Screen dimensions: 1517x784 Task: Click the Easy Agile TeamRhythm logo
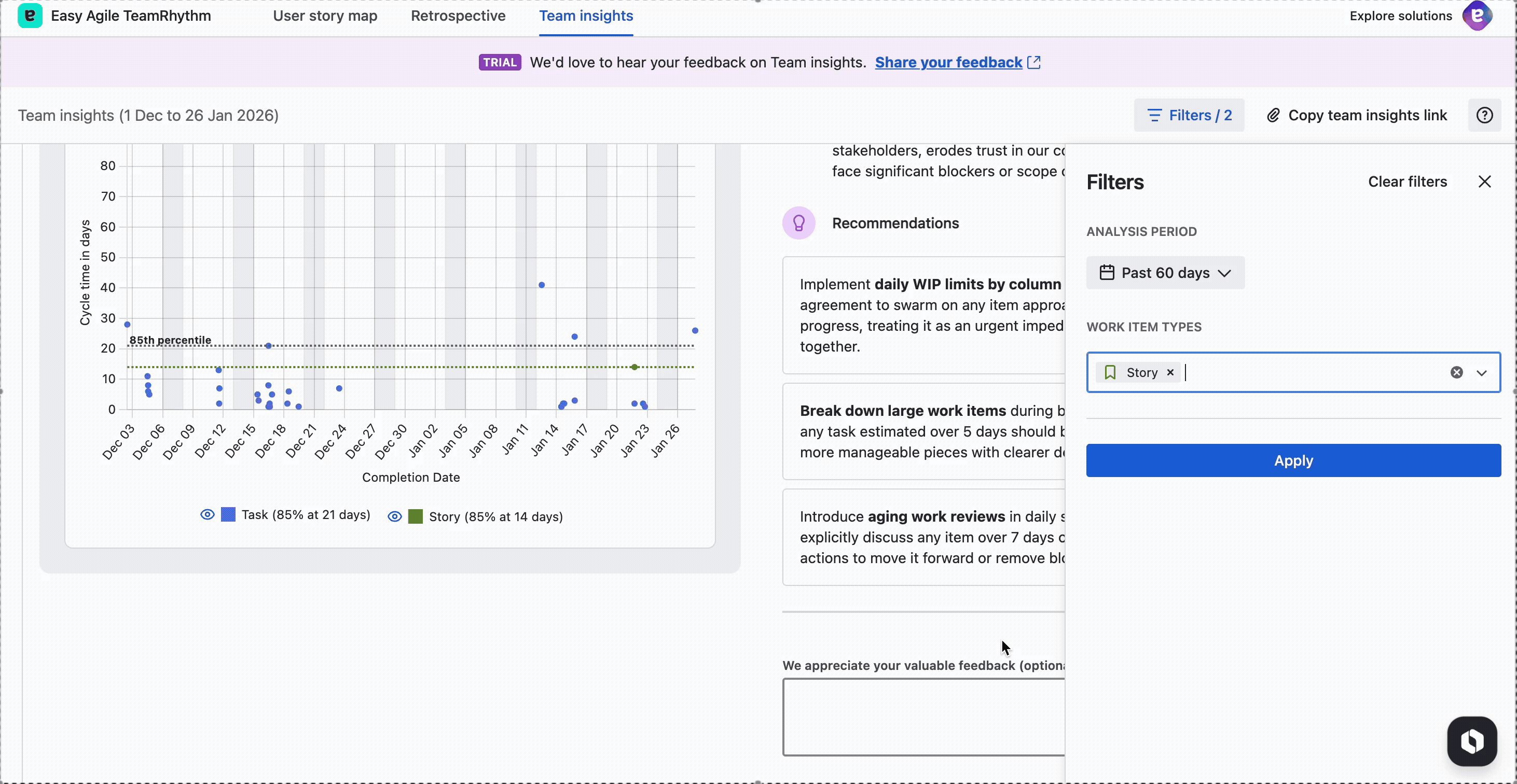30,16
